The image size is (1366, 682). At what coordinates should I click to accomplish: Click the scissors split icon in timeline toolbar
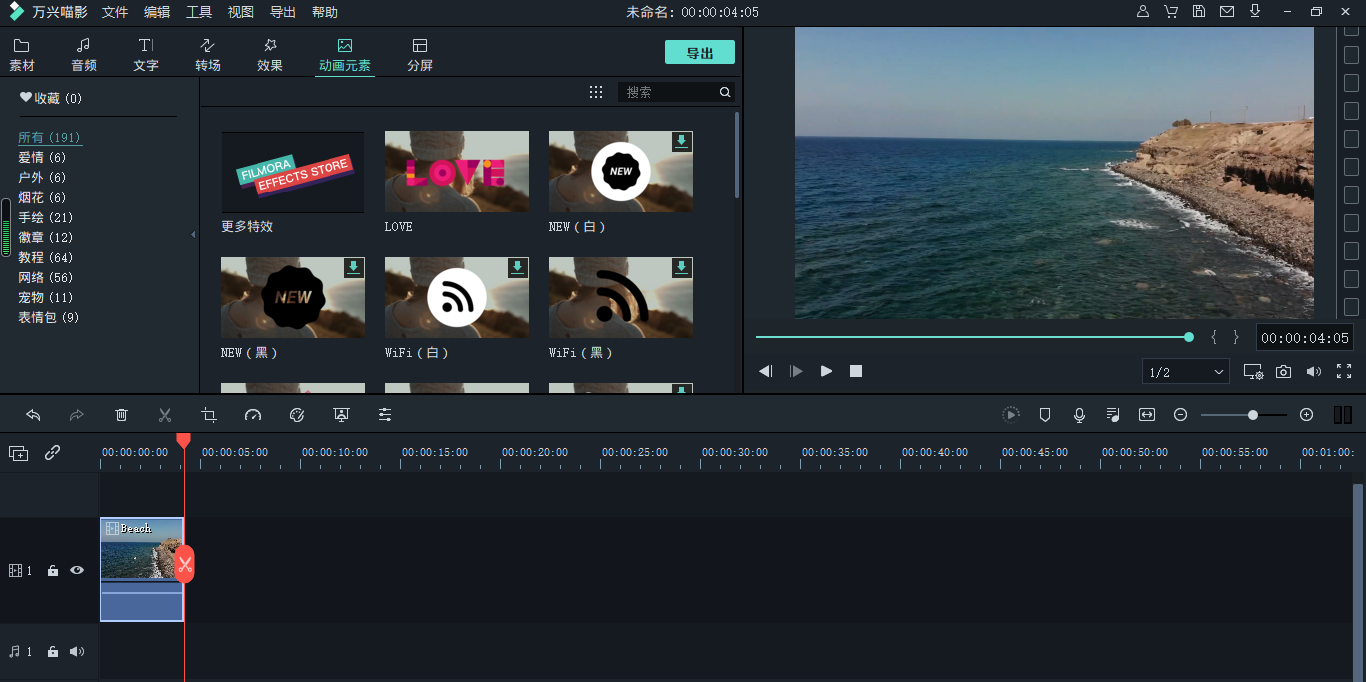(x=165, y=415)
